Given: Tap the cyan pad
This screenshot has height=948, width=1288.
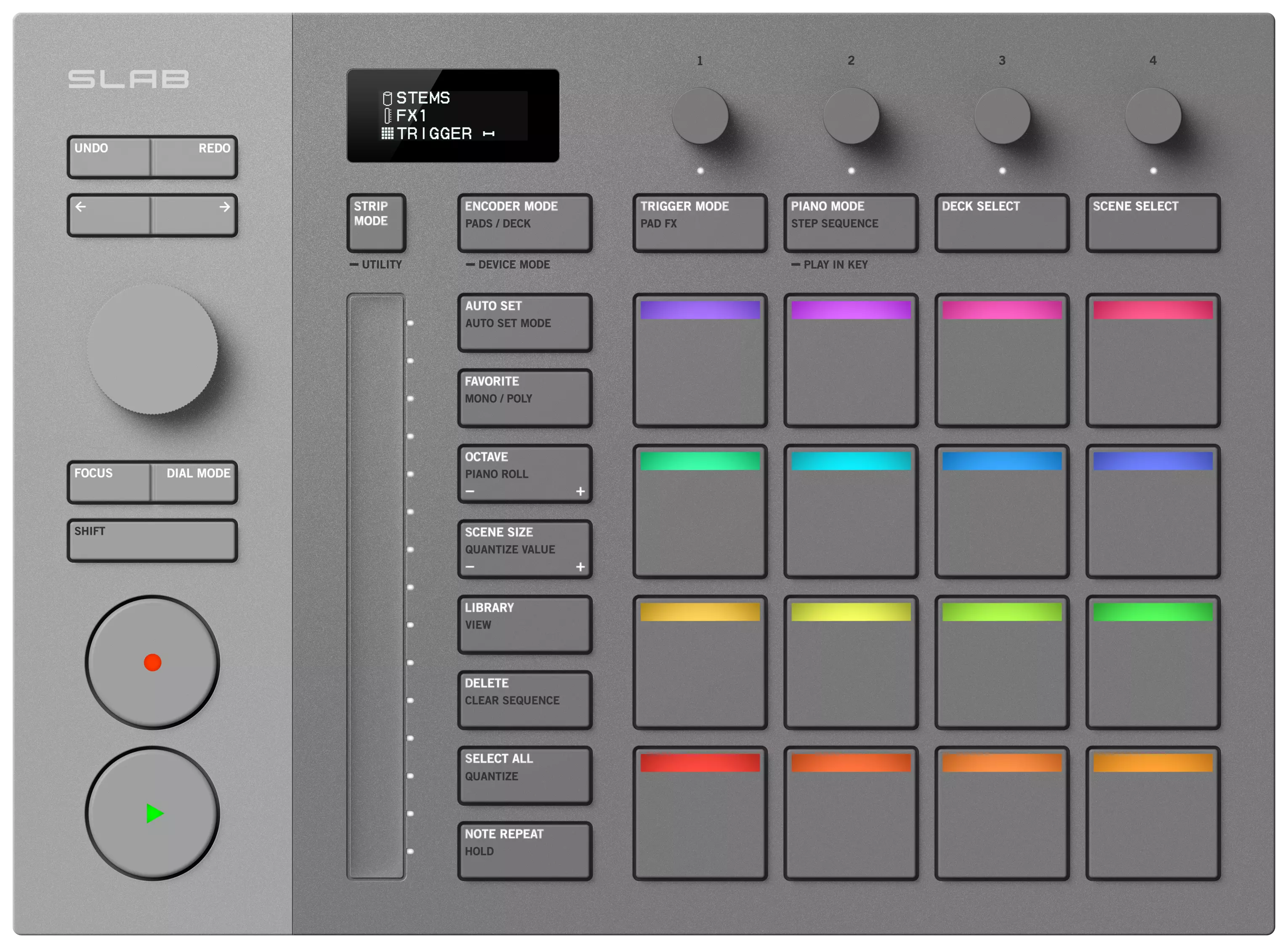Looking at the screenshot, I should (851, 511).
